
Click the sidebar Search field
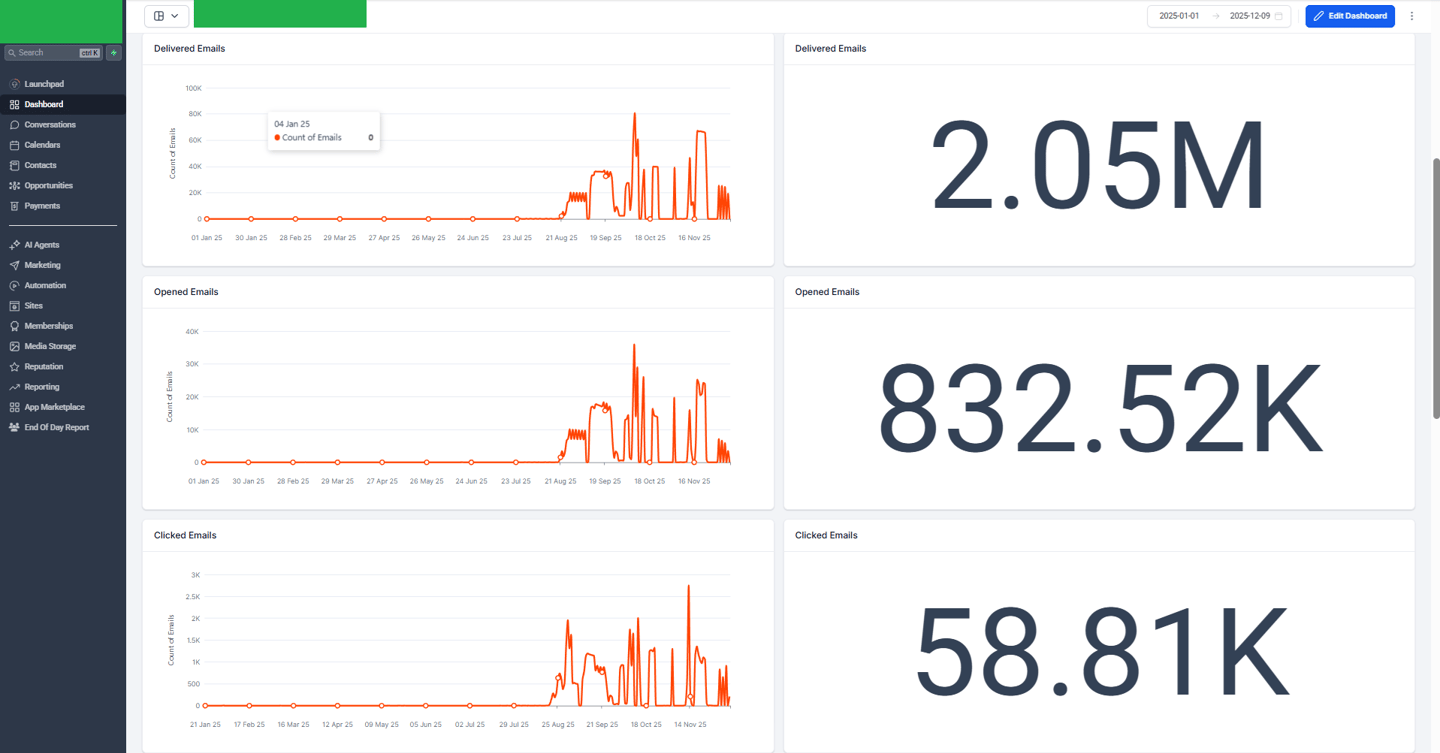53,53
